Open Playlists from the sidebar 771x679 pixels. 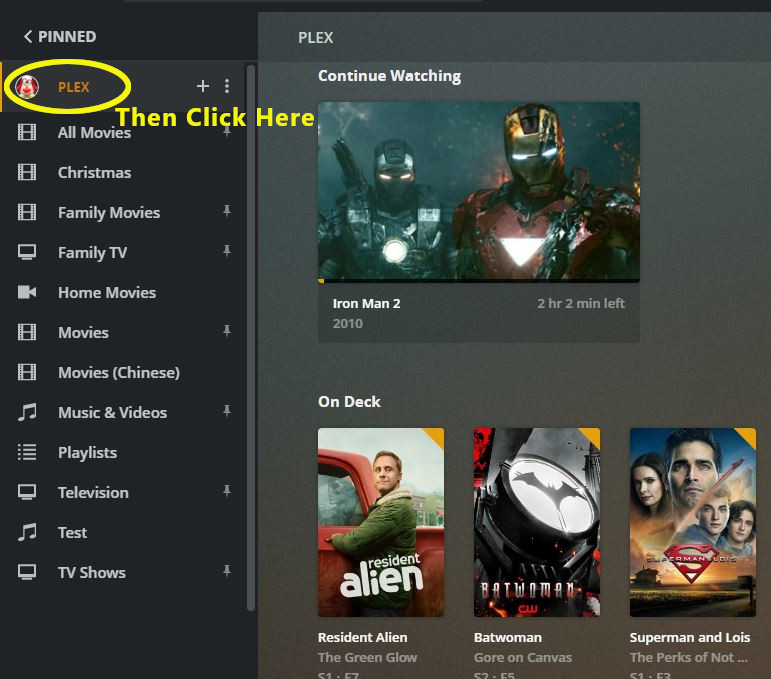88,452
